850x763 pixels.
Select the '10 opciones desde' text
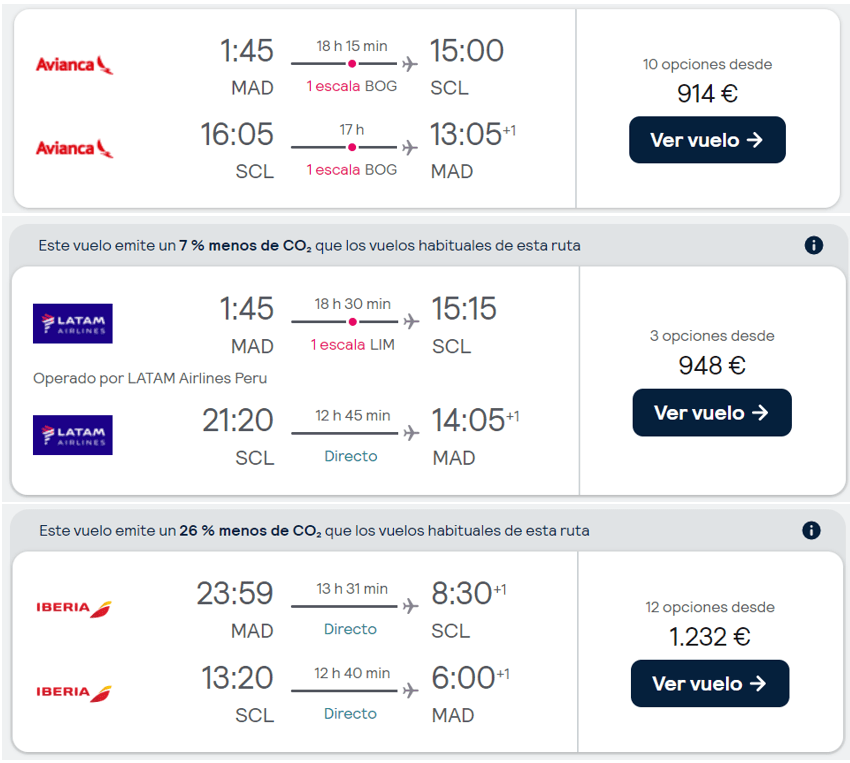(x=707, y=64)
